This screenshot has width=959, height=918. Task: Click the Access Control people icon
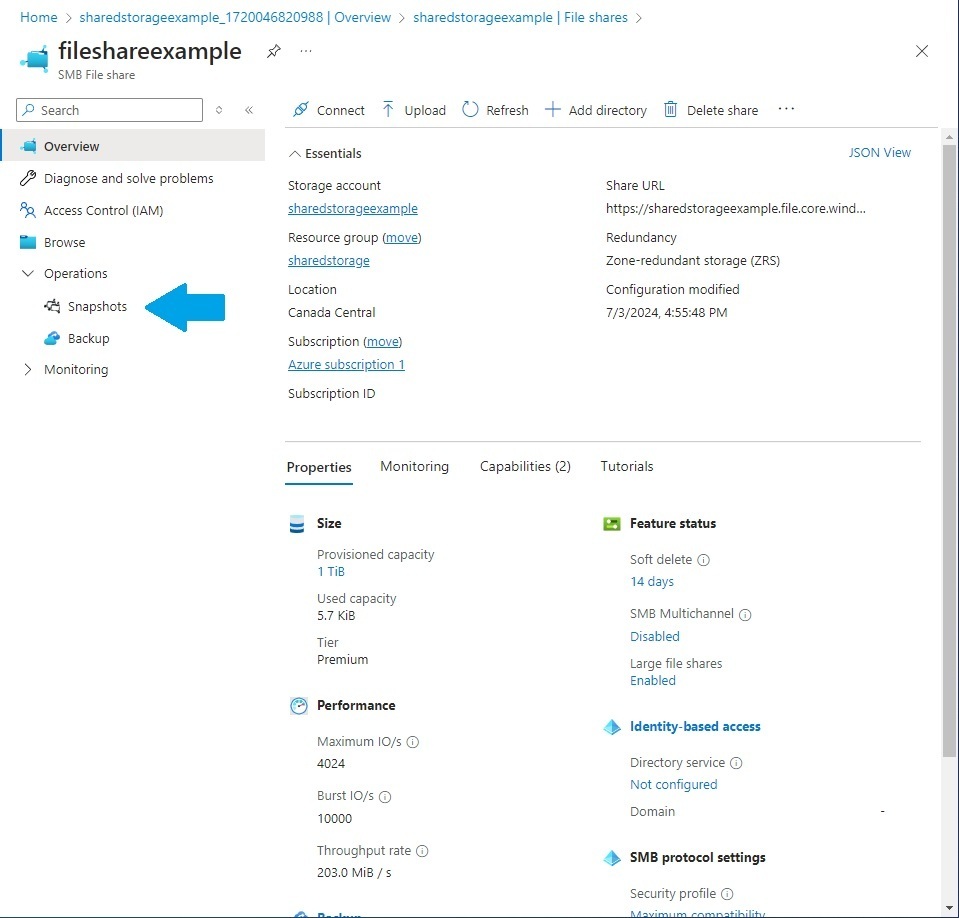28,210
